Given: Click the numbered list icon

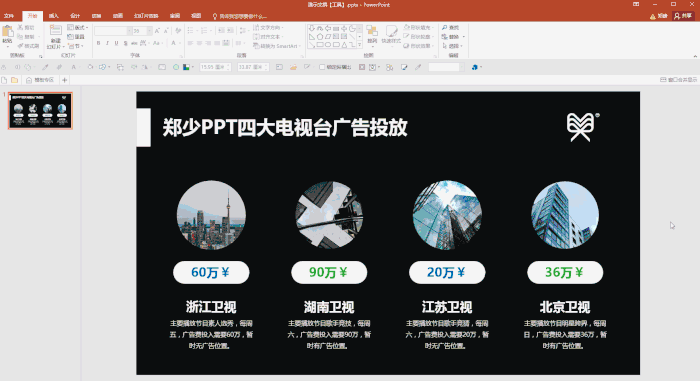Looking at the screenshot, I should (x=205, y=30).
